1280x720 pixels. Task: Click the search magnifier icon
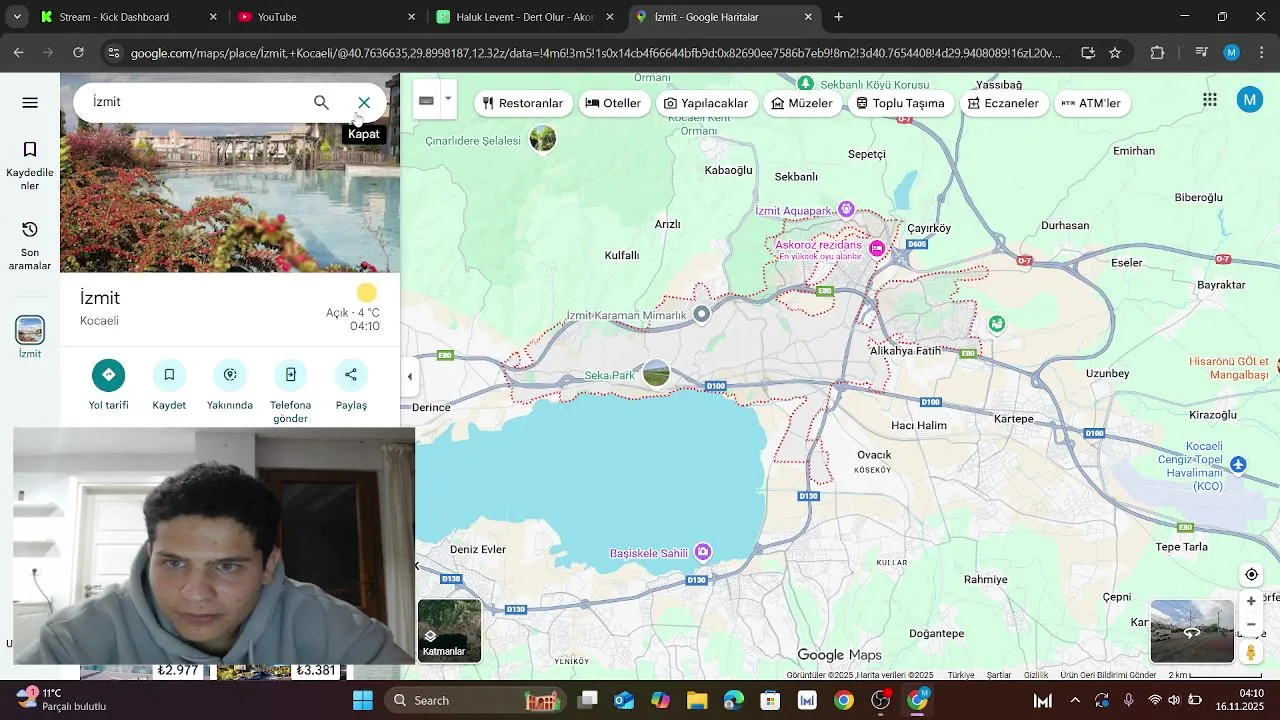pos(321,102)
